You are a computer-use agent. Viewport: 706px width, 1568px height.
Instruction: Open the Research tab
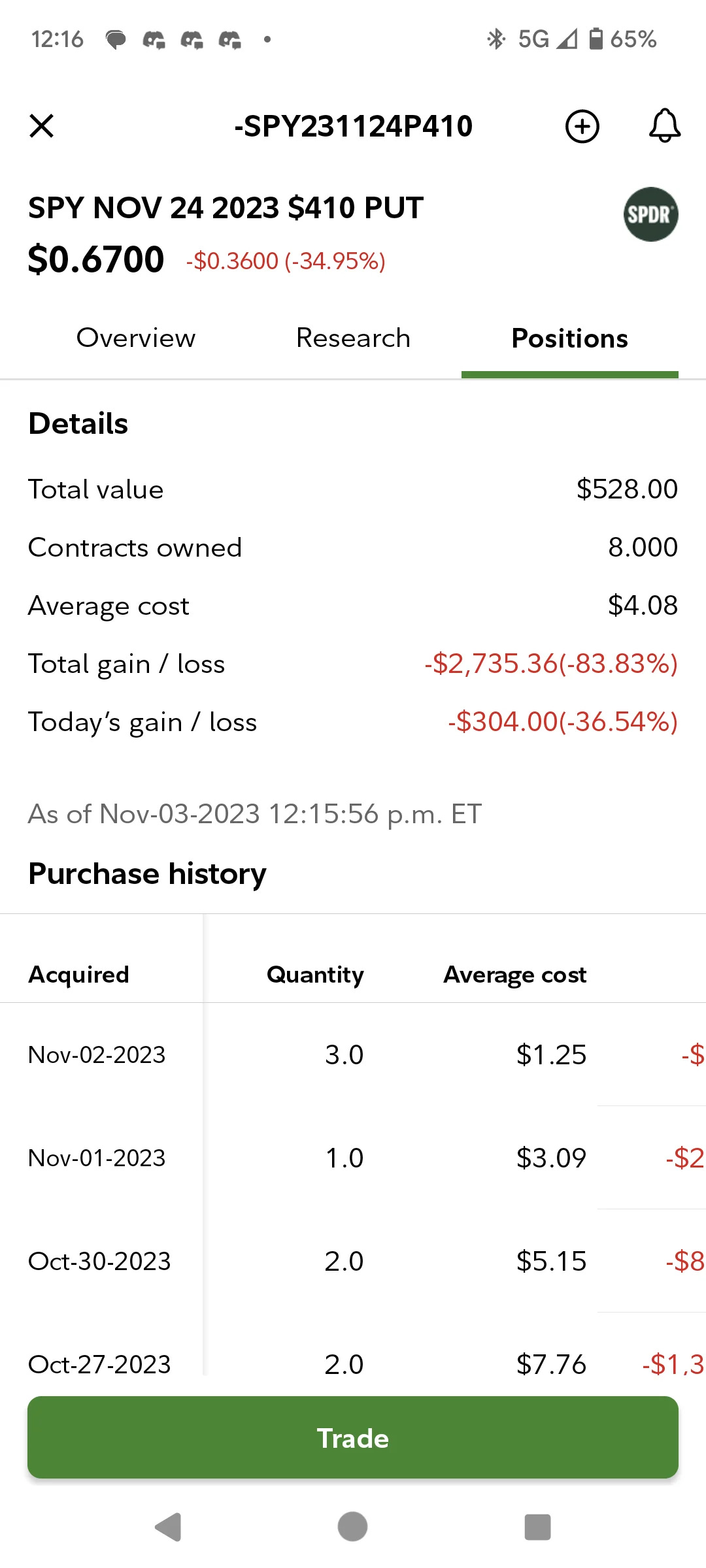[353, 338]
